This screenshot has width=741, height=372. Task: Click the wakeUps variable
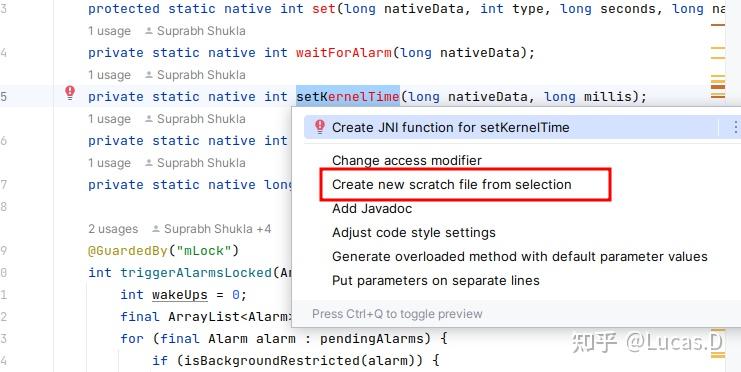tap(180, 295)
